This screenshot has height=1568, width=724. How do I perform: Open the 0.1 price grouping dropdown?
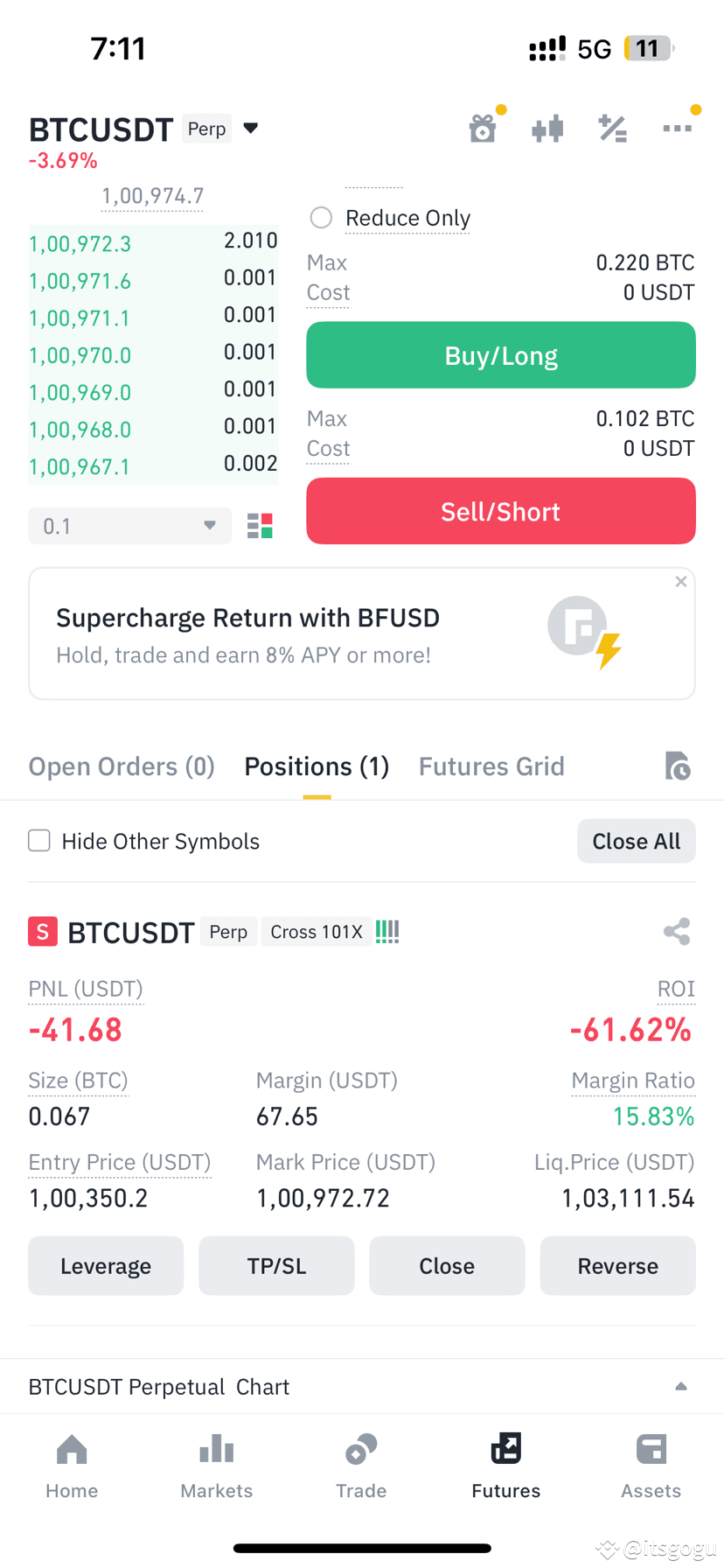(x=130, y=526)
